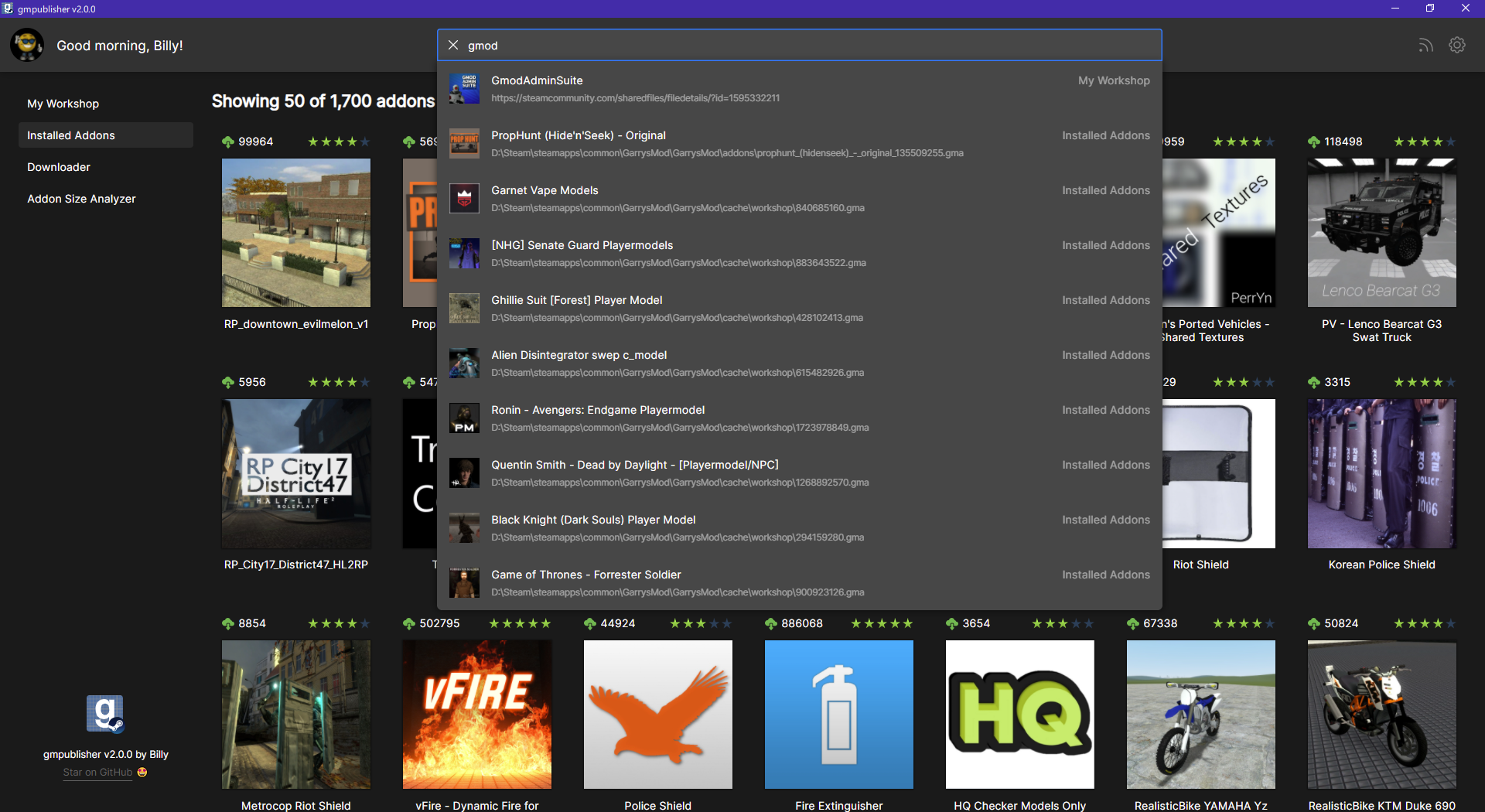Screen dimensions: 1485x812
Task: Open the Downloader section
Action: [x=58, y=166]
